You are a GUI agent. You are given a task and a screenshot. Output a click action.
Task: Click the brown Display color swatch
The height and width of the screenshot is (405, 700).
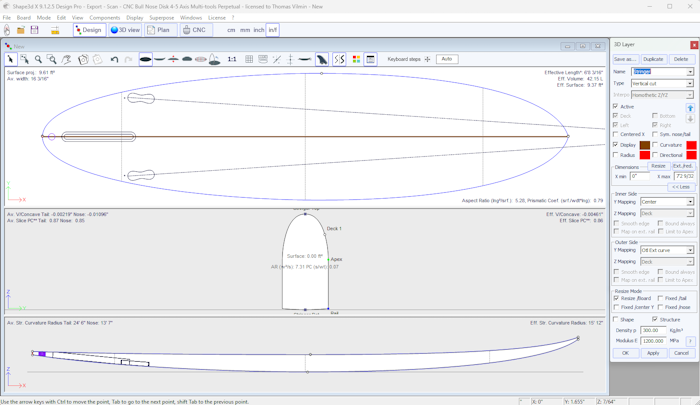pos(645,145)
